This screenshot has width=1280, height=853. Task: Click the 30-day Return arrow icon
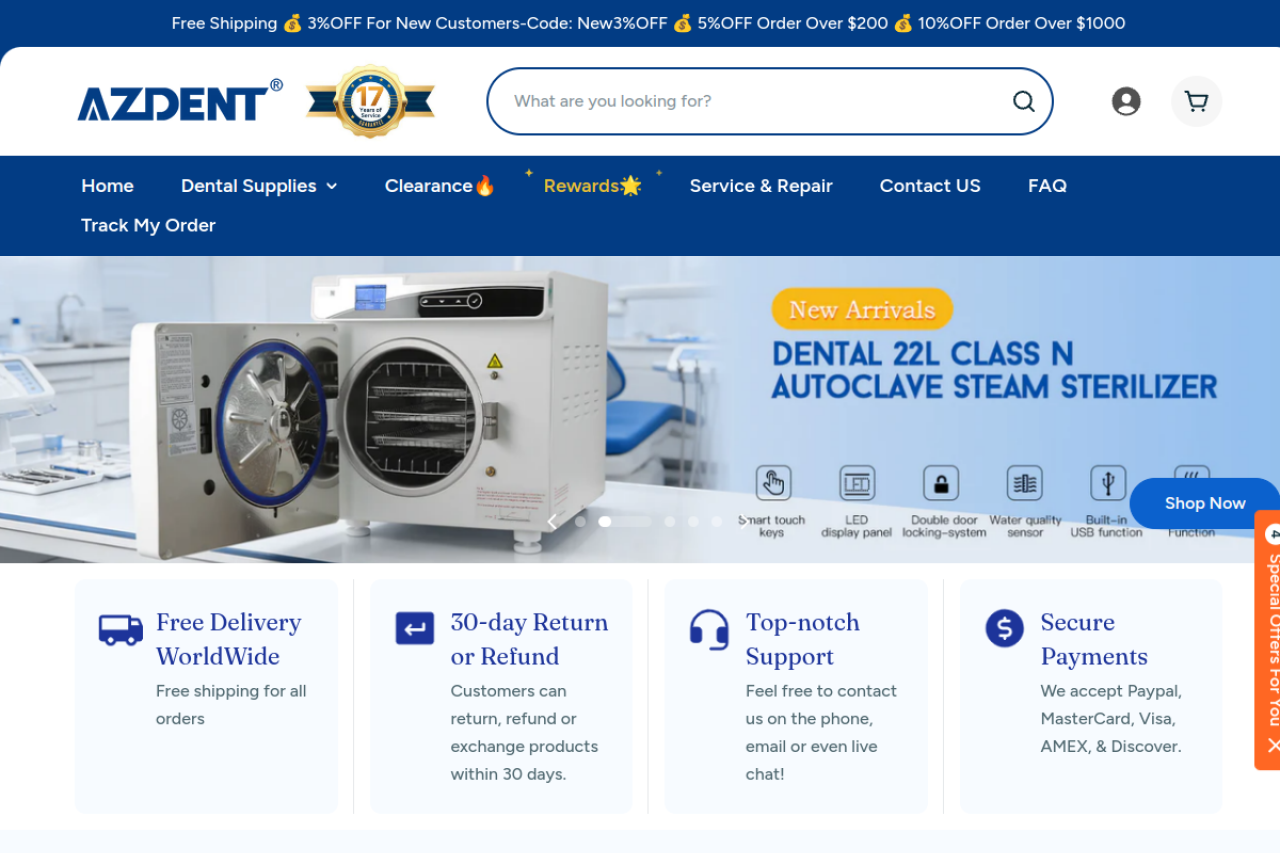pos(414,628)
